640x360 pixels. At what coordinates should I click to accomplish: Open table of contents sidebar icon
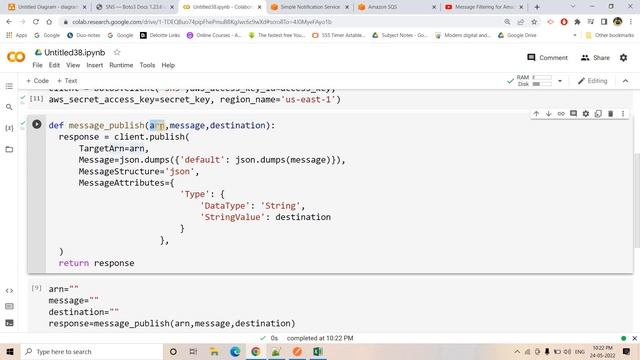(9, 86)
